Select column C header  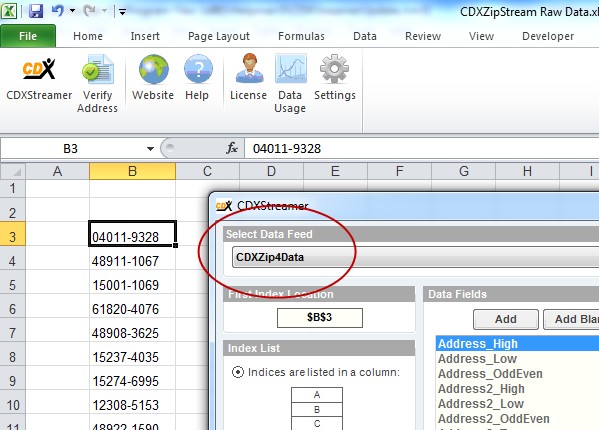coord(207,171)
